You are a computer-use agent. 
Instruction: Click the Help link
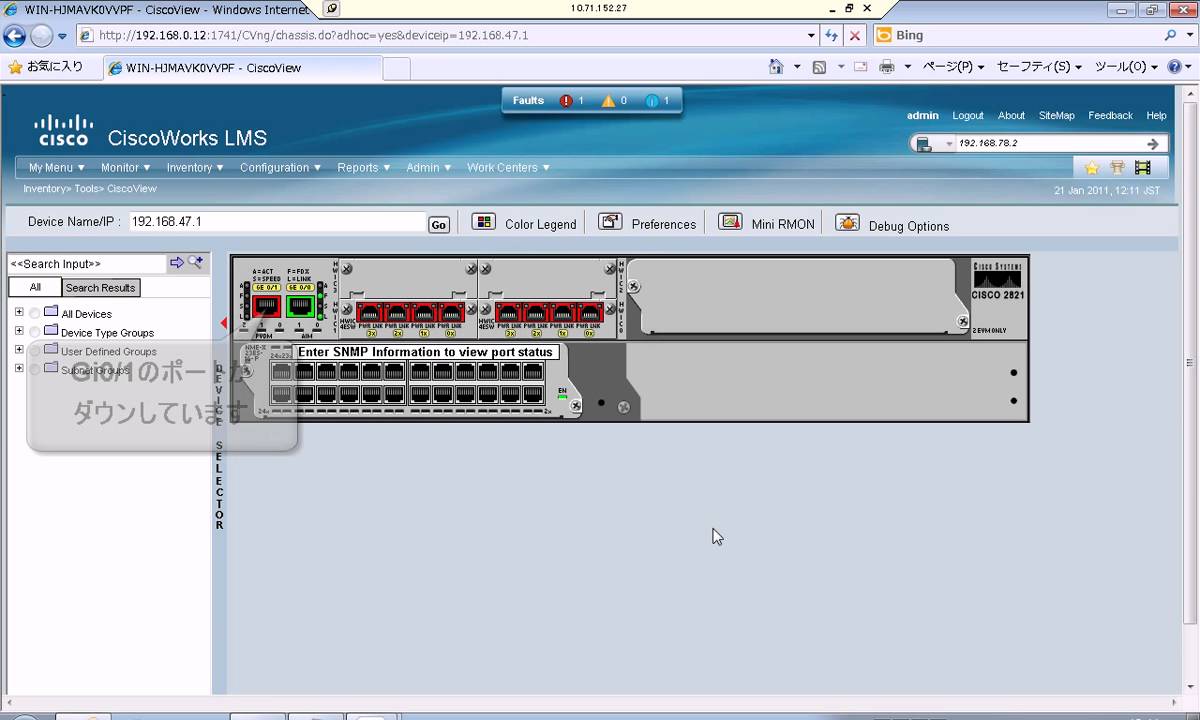pyautogui.click(x=1156, y=116)
